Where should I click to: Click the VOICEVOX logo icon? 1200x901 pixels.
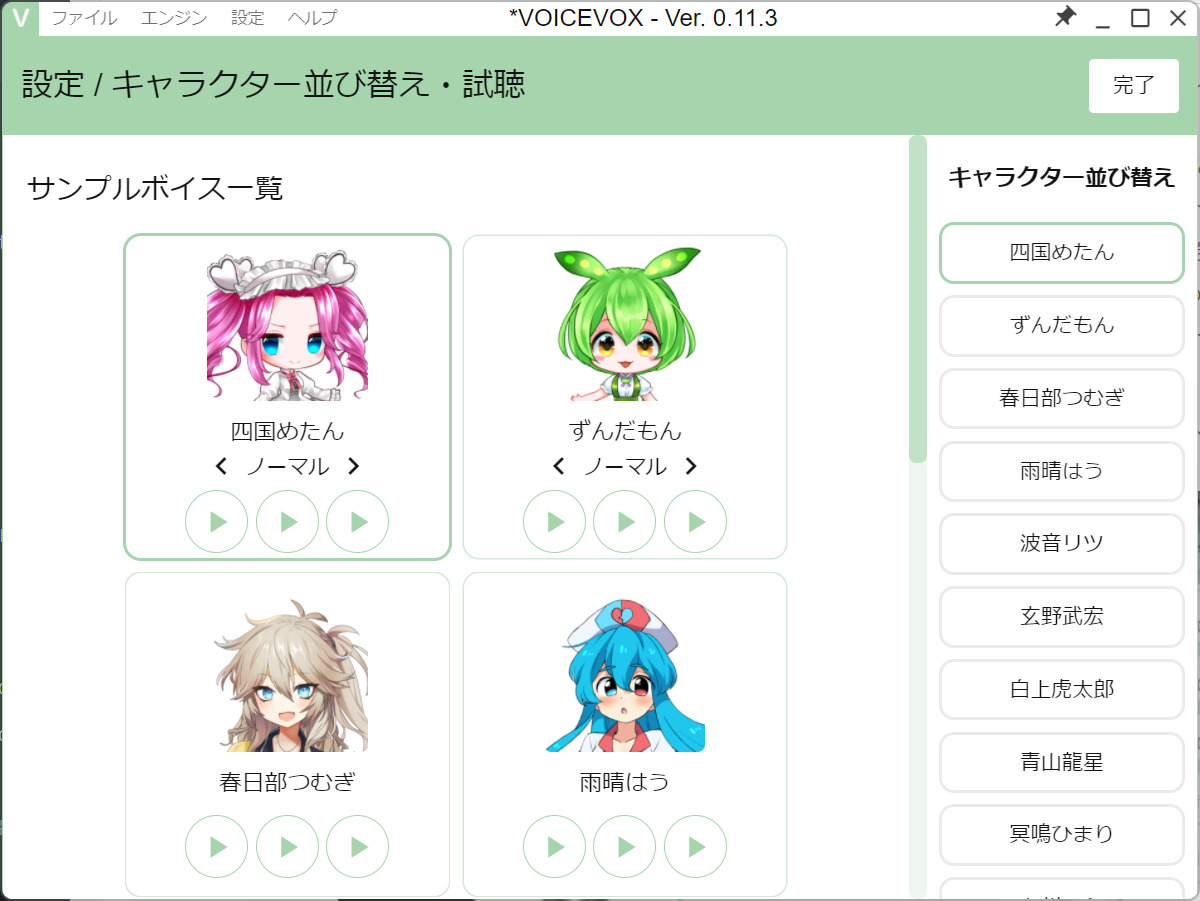(20, 18)
